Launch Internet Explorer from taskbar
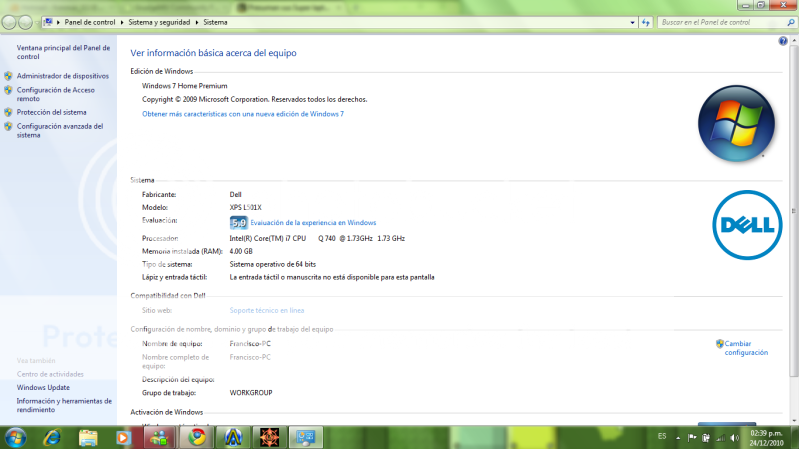The width and height of the screenshot is (799, 449). (x=51, y=438)
